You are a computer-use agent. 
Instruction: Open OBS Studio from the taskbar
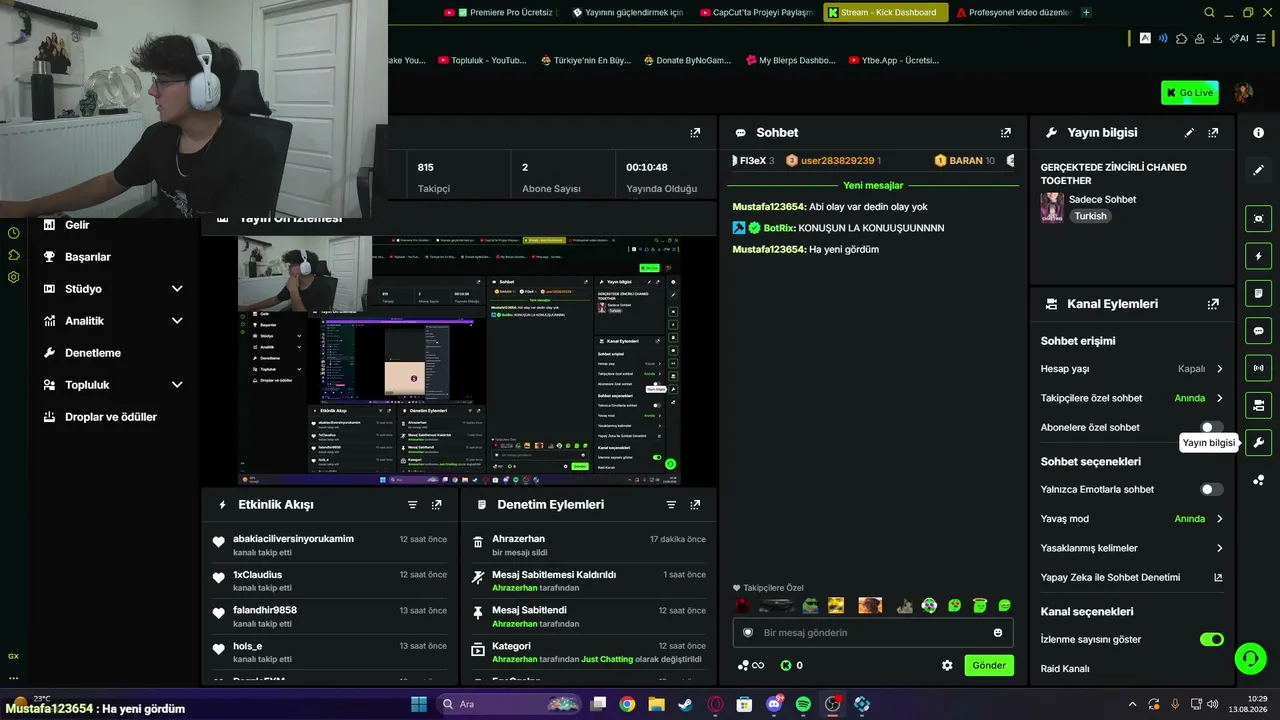(833, 704)
